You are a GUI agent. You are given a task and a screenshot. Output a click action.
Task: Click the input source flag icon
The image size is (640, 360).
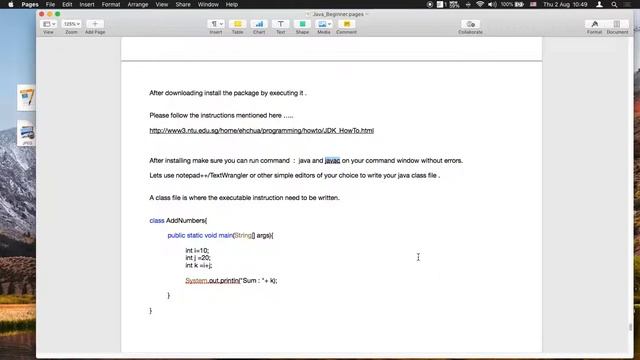pyautogui.click(x=533, y=4)
